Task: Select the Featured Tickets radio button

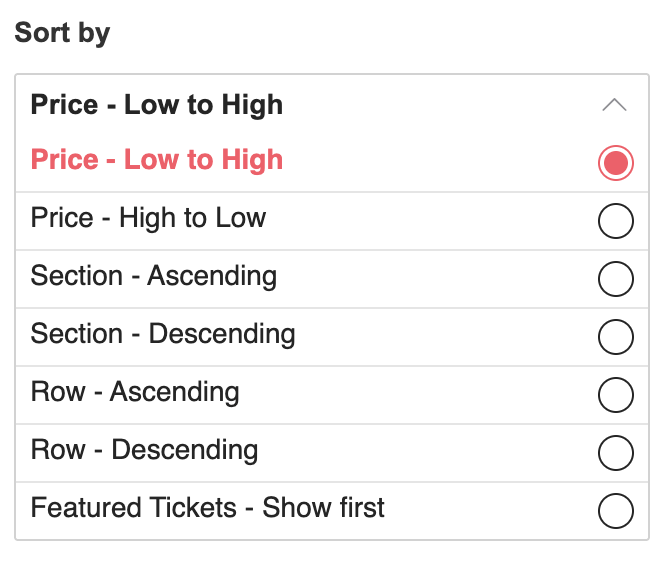Action: click(x=615, y=511)
